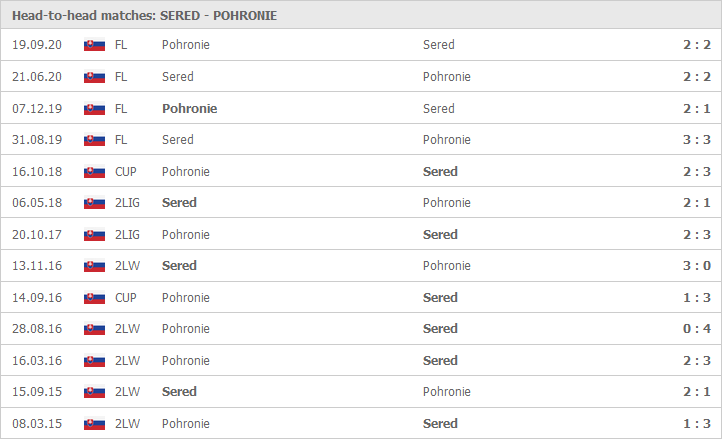Click the CUP label on 14.09.16
The width and height of the screenshot is (722, 439).
click(x=126, y=298)
